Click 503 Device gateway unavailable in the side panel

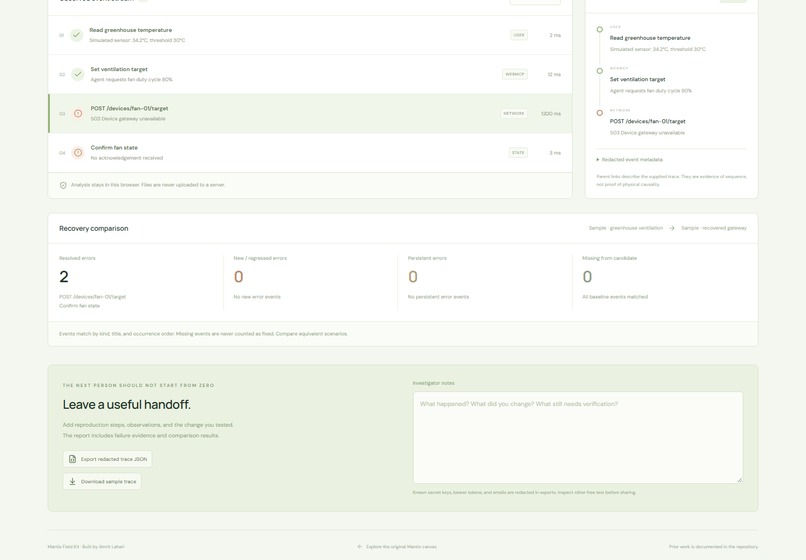[x=647, y=133]
